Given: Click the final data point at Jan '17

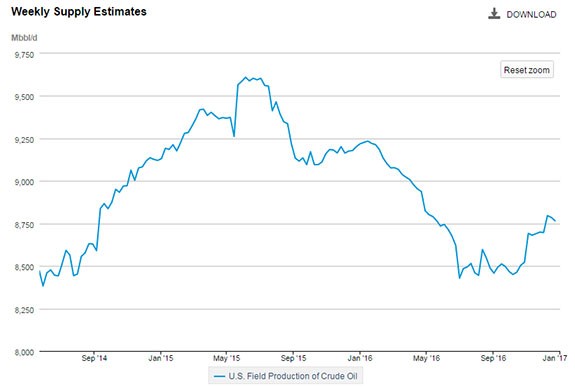Looking at the screenshot, I should [556, 221].
